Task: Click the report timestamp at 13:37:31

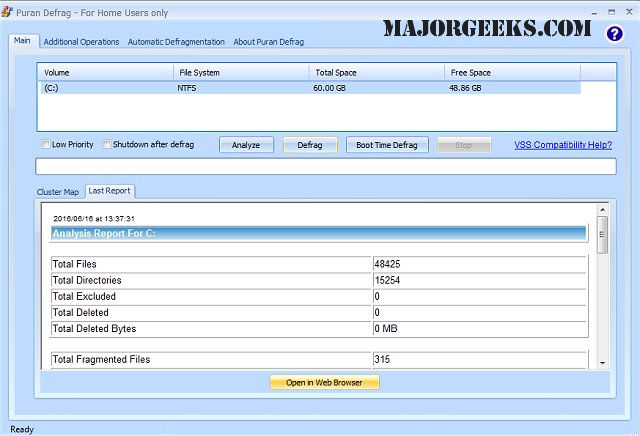Action: [94, 218]
